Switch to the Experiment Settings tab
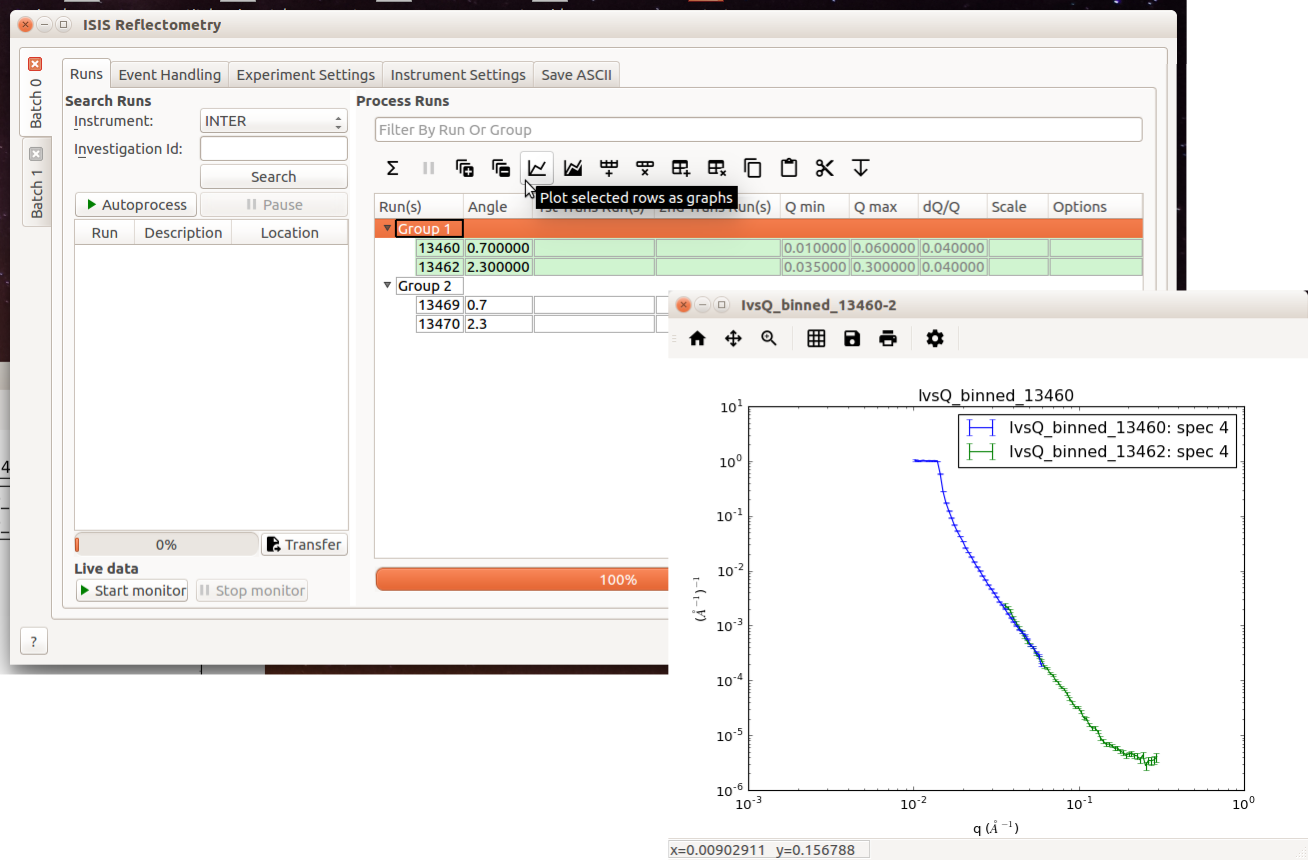1308x860 pixels. click(306, 75)
